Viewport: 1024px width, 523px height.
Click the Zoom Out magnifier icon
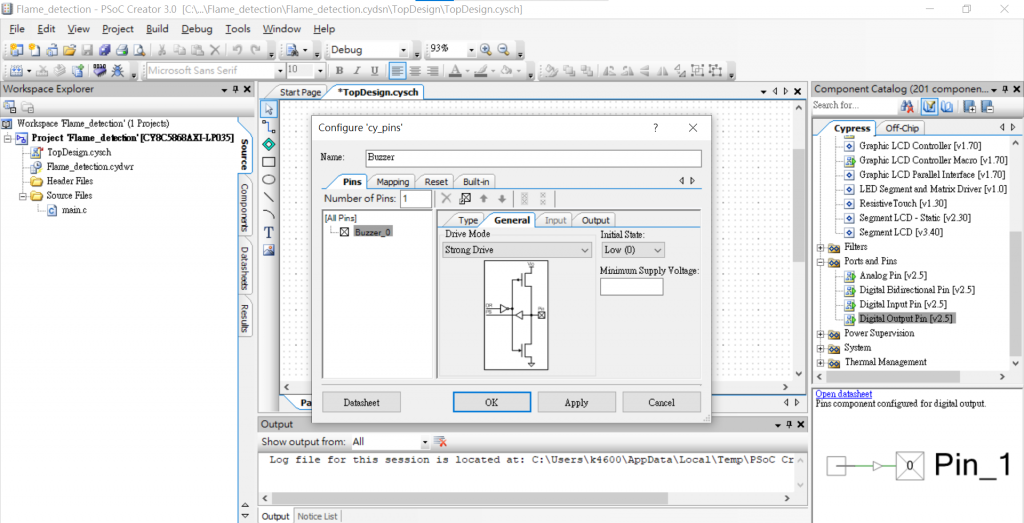504,50
